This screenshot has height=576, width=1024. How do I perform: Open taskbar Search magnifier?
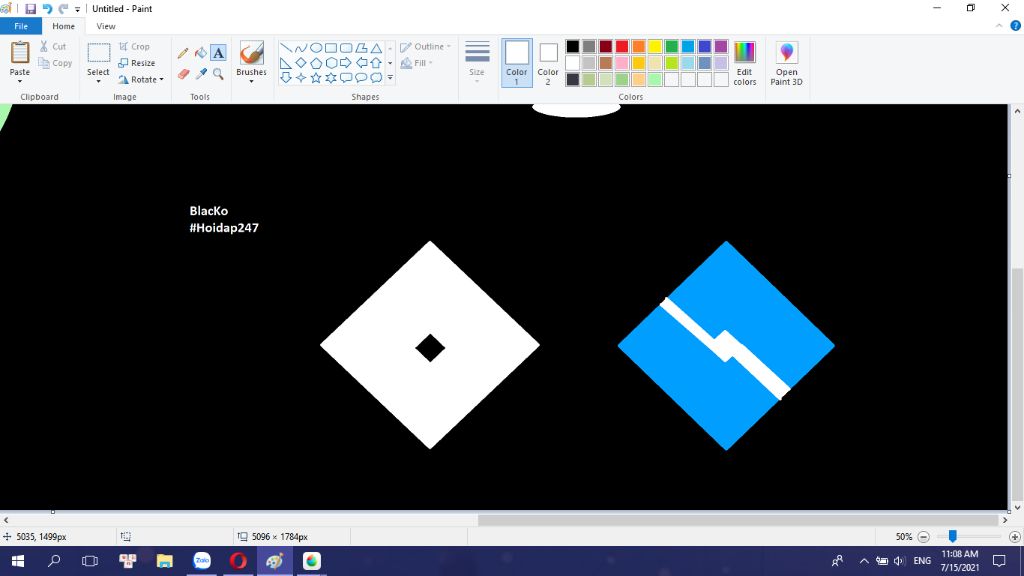click(54, 561)
